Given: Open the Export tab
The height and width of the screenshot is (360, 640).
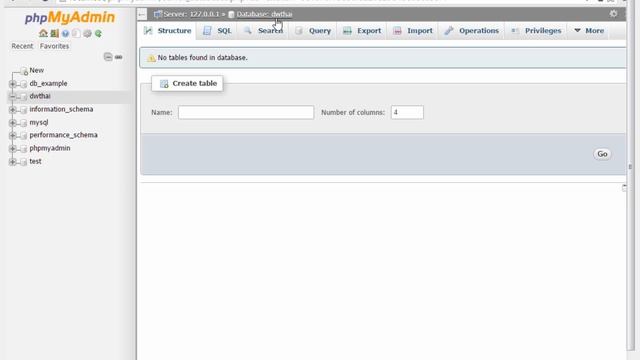Looking at the screenshot, I should [362, 31].
